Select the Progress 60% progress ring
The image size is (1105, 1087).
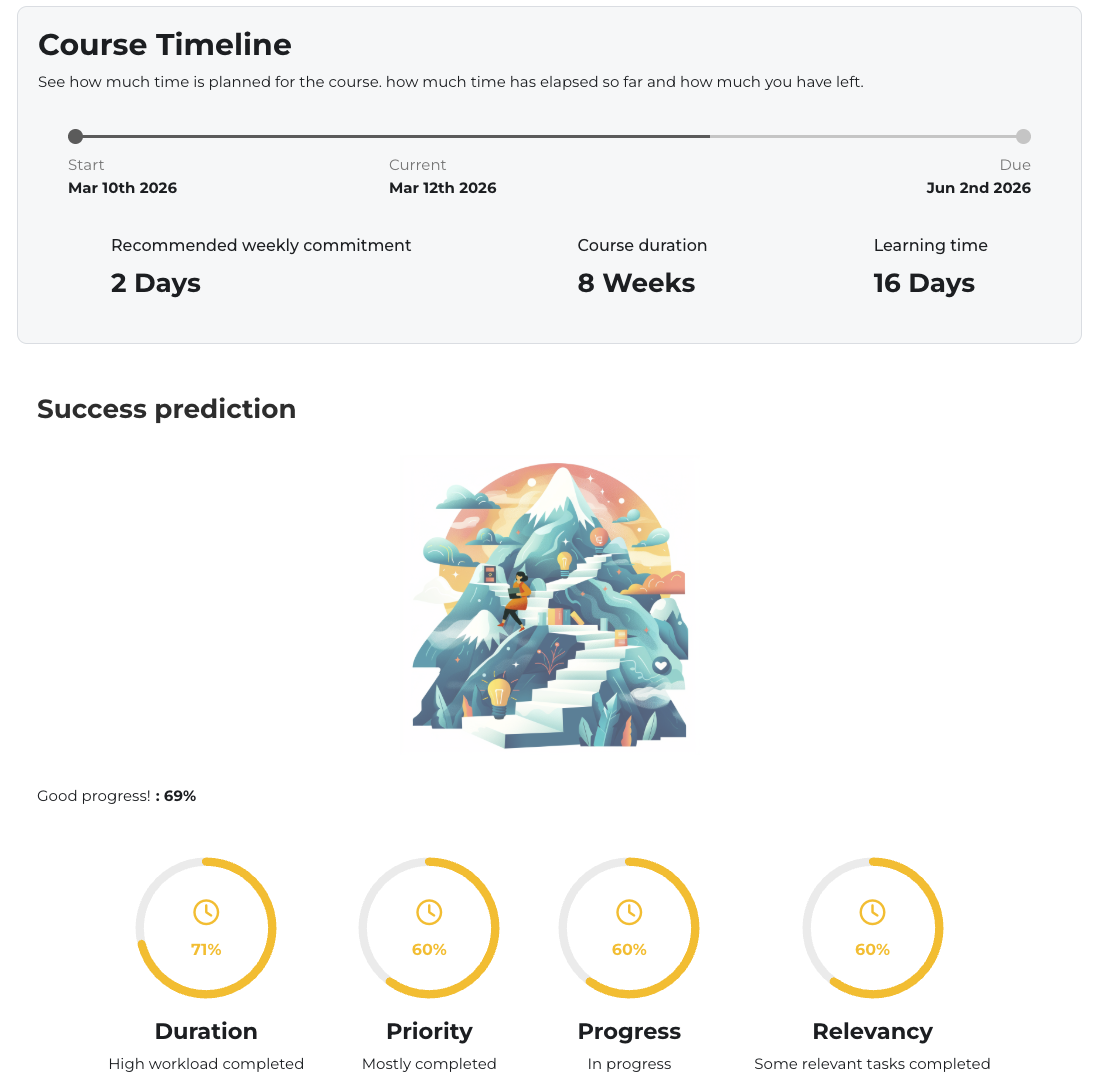[629, 928]
